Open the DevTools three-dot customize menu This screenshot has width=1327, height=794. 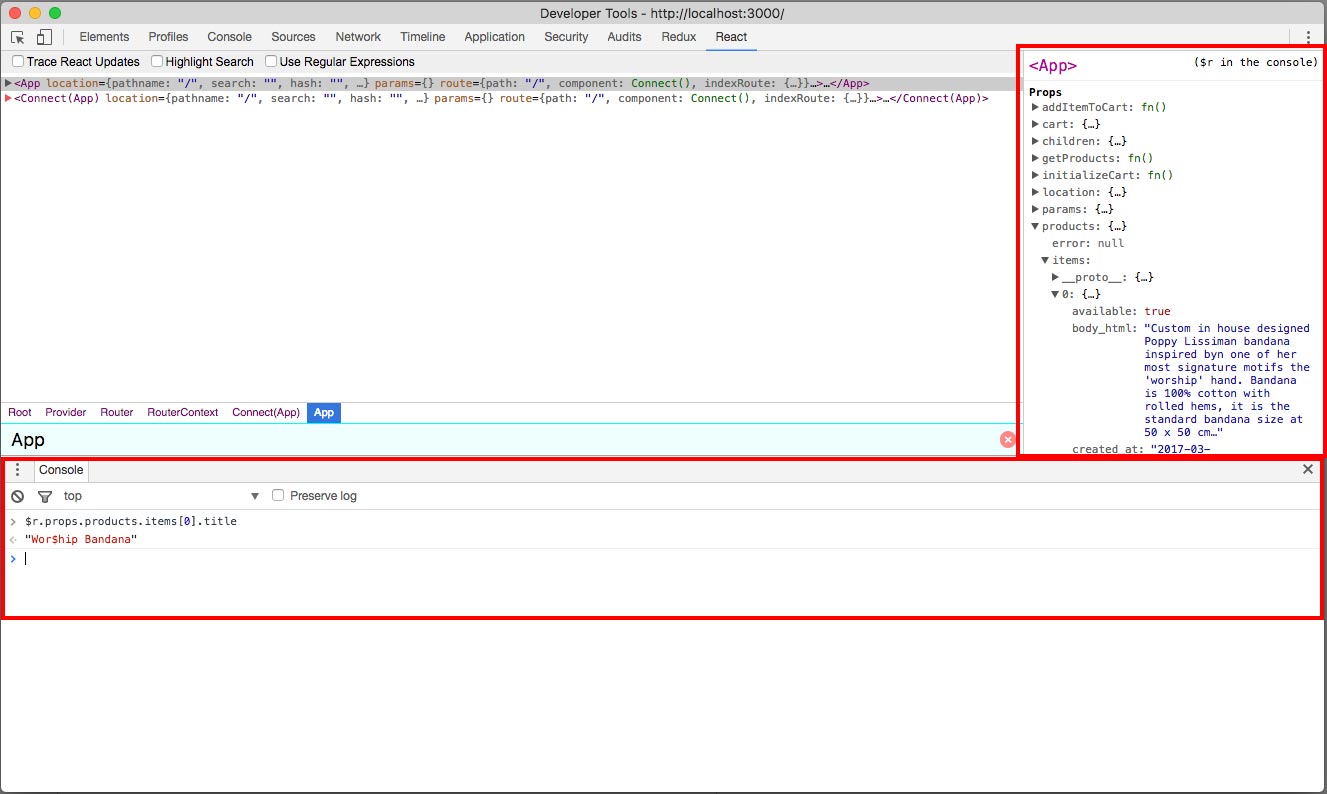coord(1308,37)
